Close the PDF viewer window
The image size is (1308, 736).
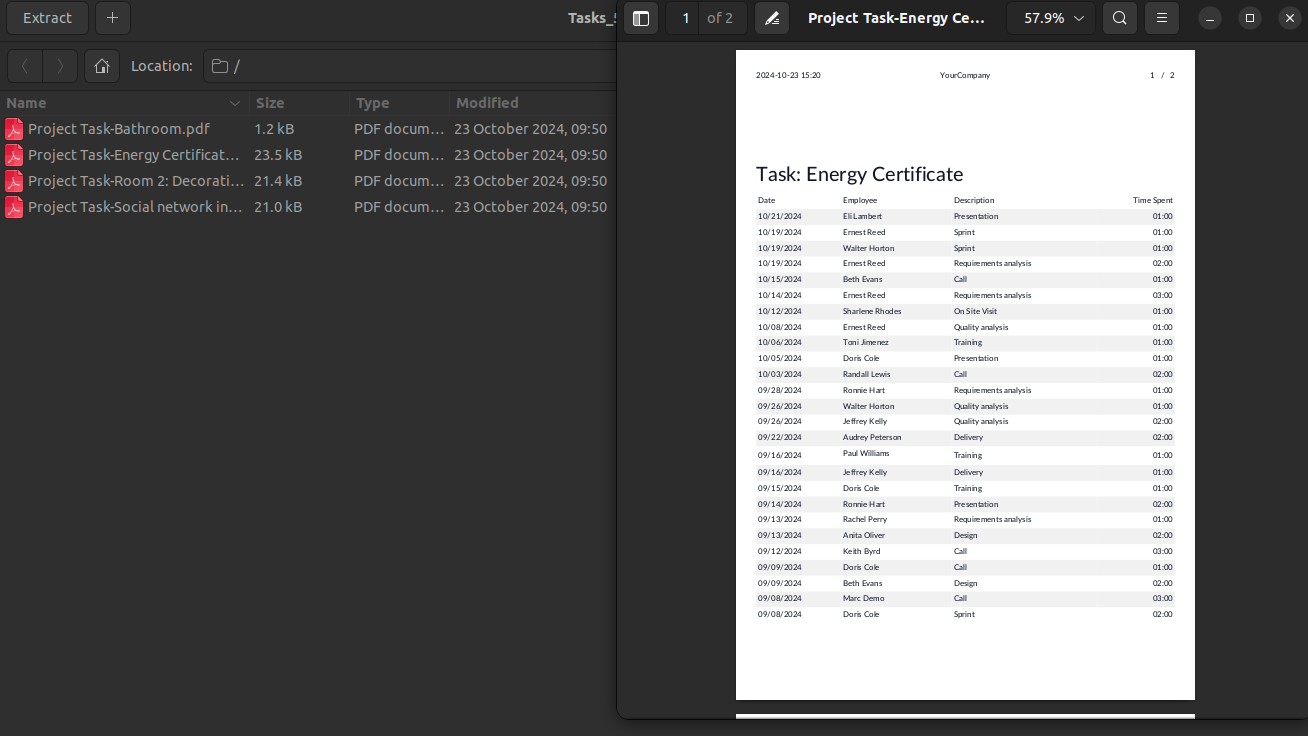(x=1290, y=18)
